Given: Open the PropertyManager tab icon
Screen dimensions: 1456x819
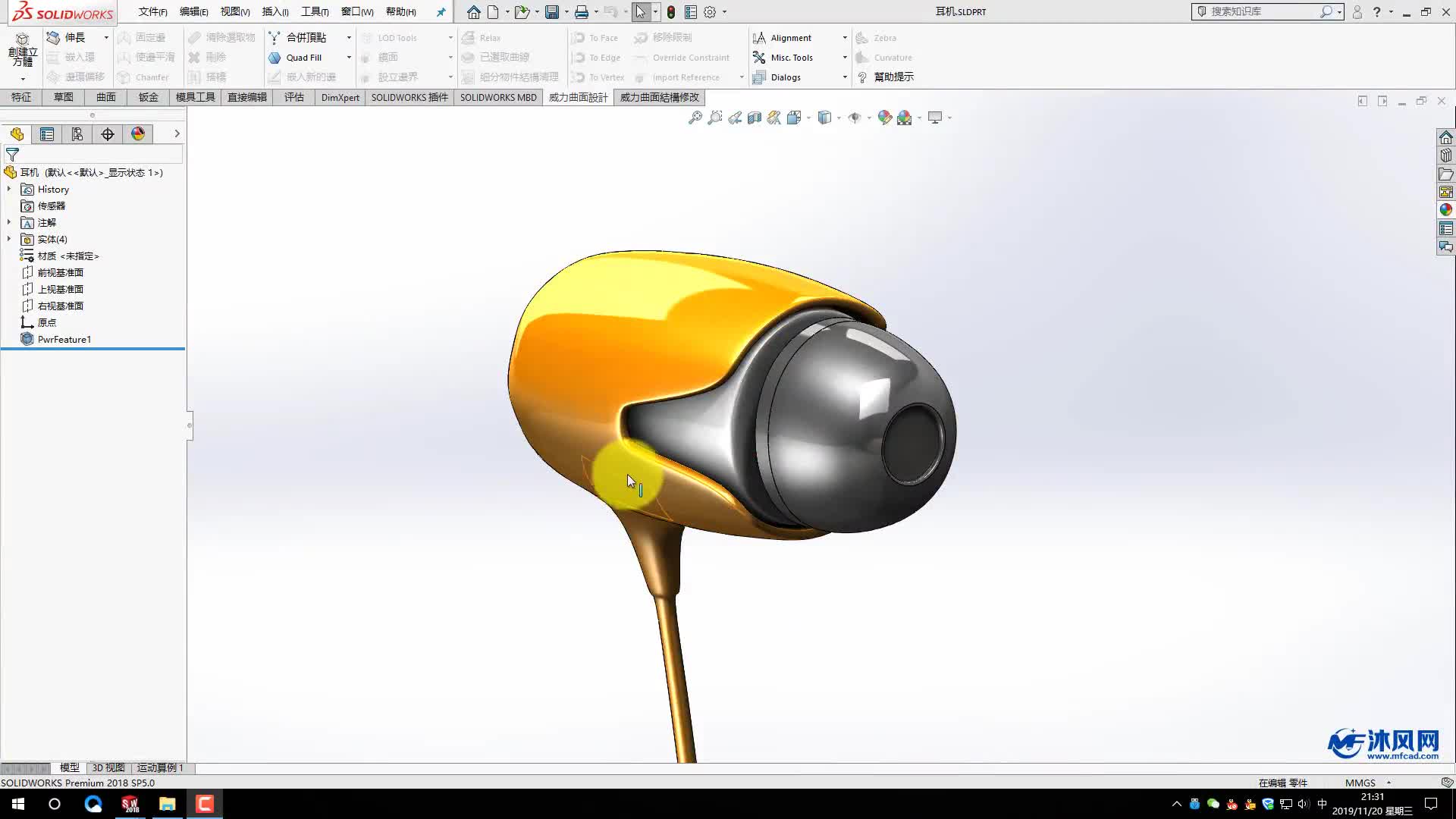Looking at the screenshot, I should [x=47, y=134].
